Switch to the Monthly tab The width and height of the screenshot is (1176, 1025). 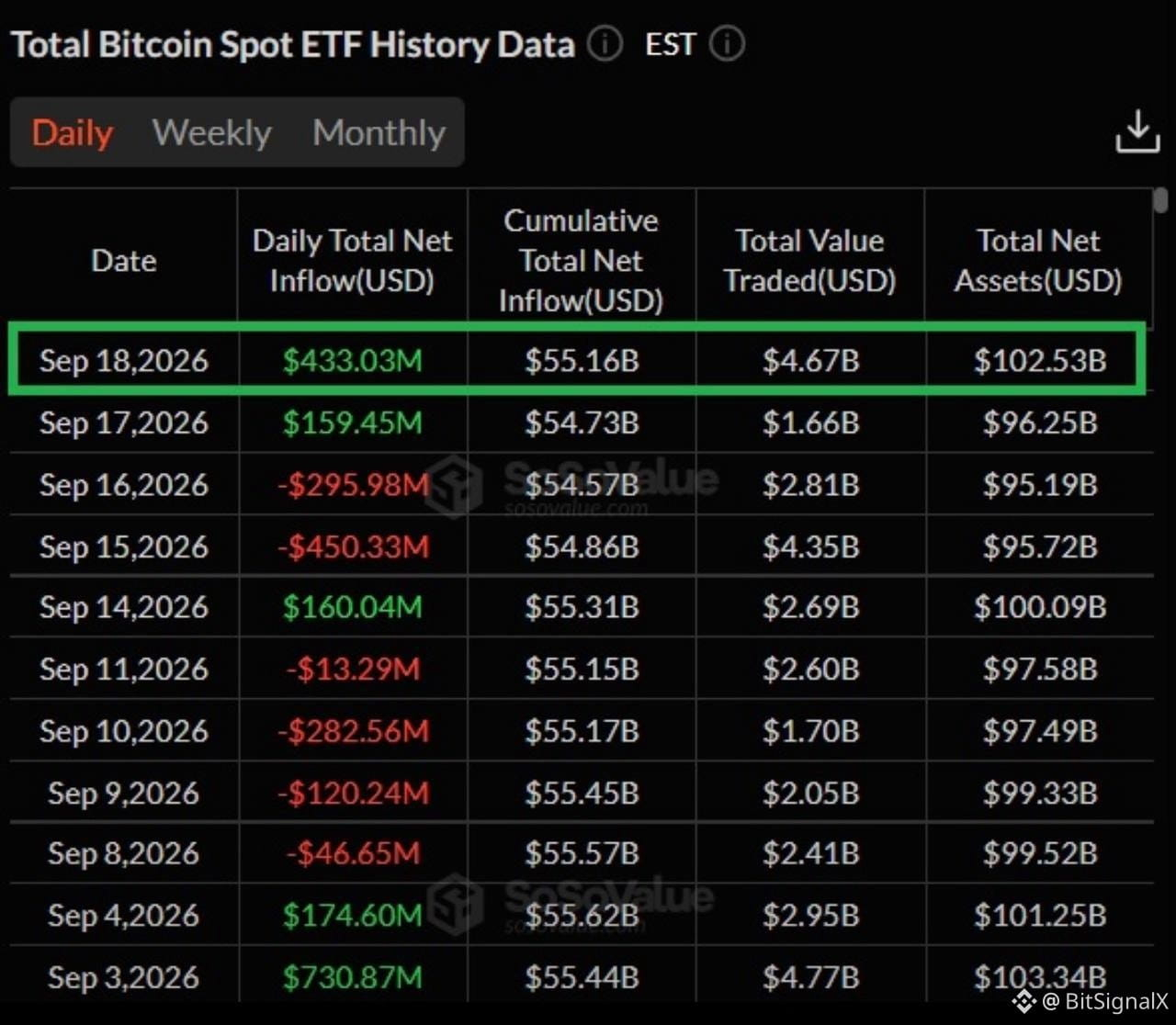pyautogui.click(x=379, y=132)
